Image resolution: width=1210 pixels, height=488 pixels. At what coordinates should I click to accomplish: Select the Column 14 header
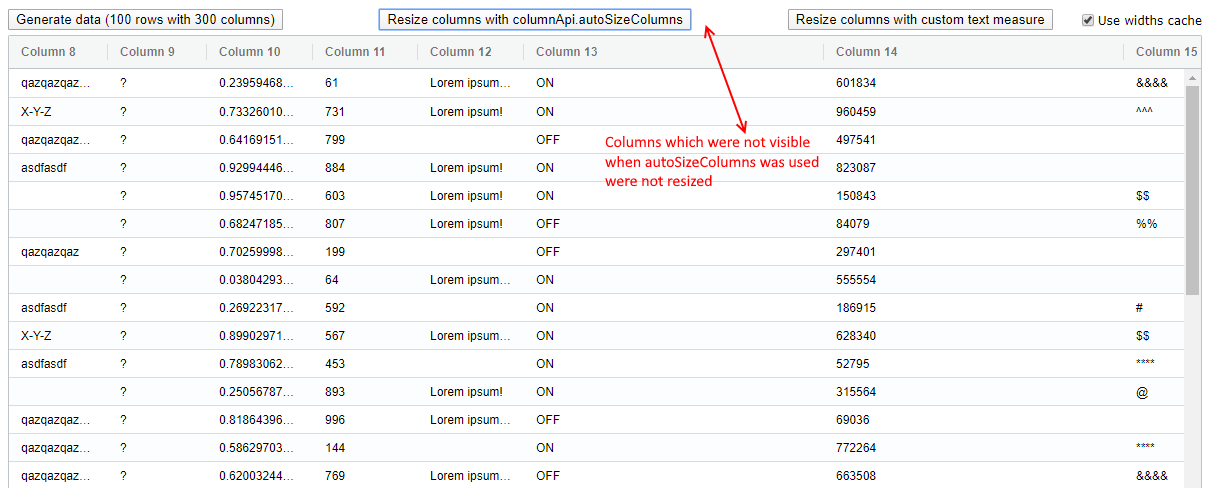coord(867,52)
